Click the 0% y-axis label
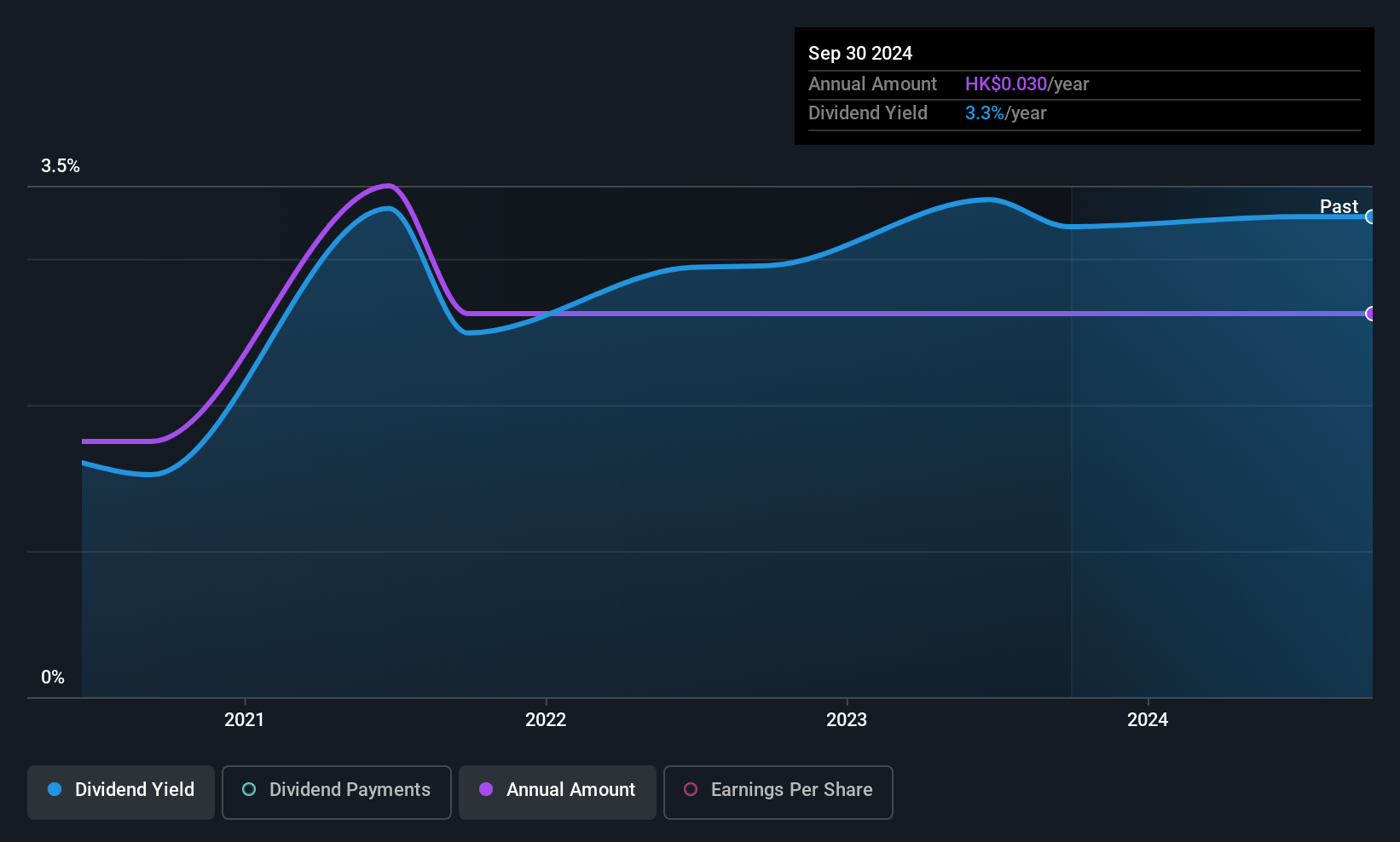Image resolution: width=1400 pixels, height=842 pixels. 53,678
